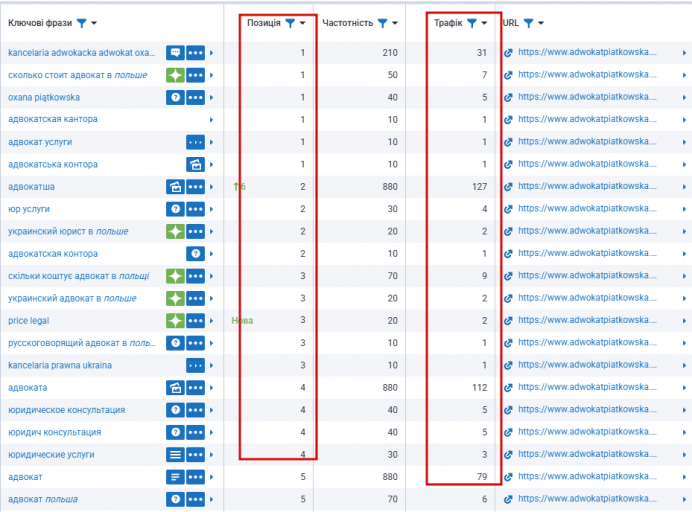
Task: Click snippet icon for адвокат row
Action: click(175, 477)
